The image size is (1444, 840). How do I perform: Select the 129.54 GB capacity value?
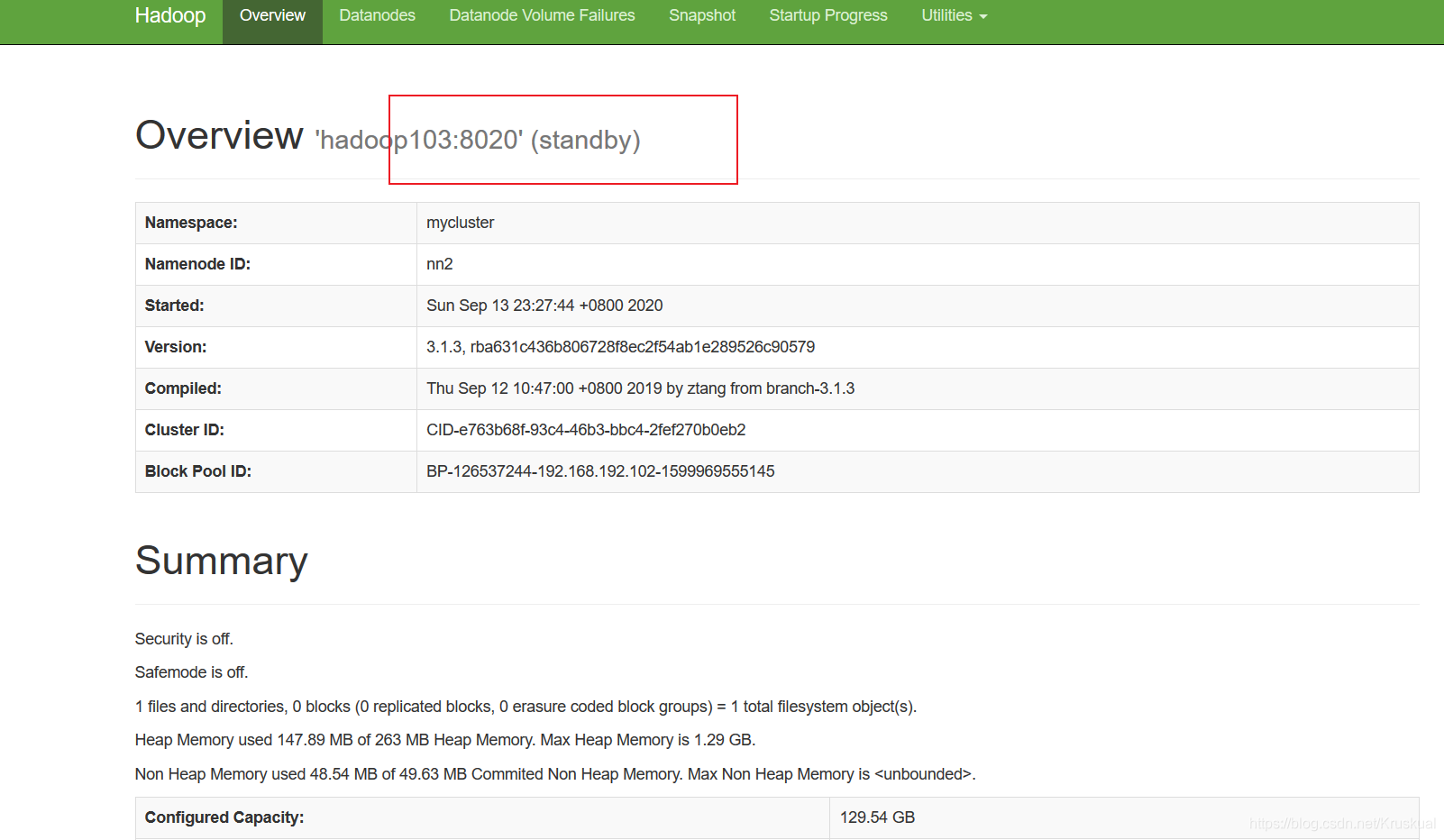(x=877, y=817)
